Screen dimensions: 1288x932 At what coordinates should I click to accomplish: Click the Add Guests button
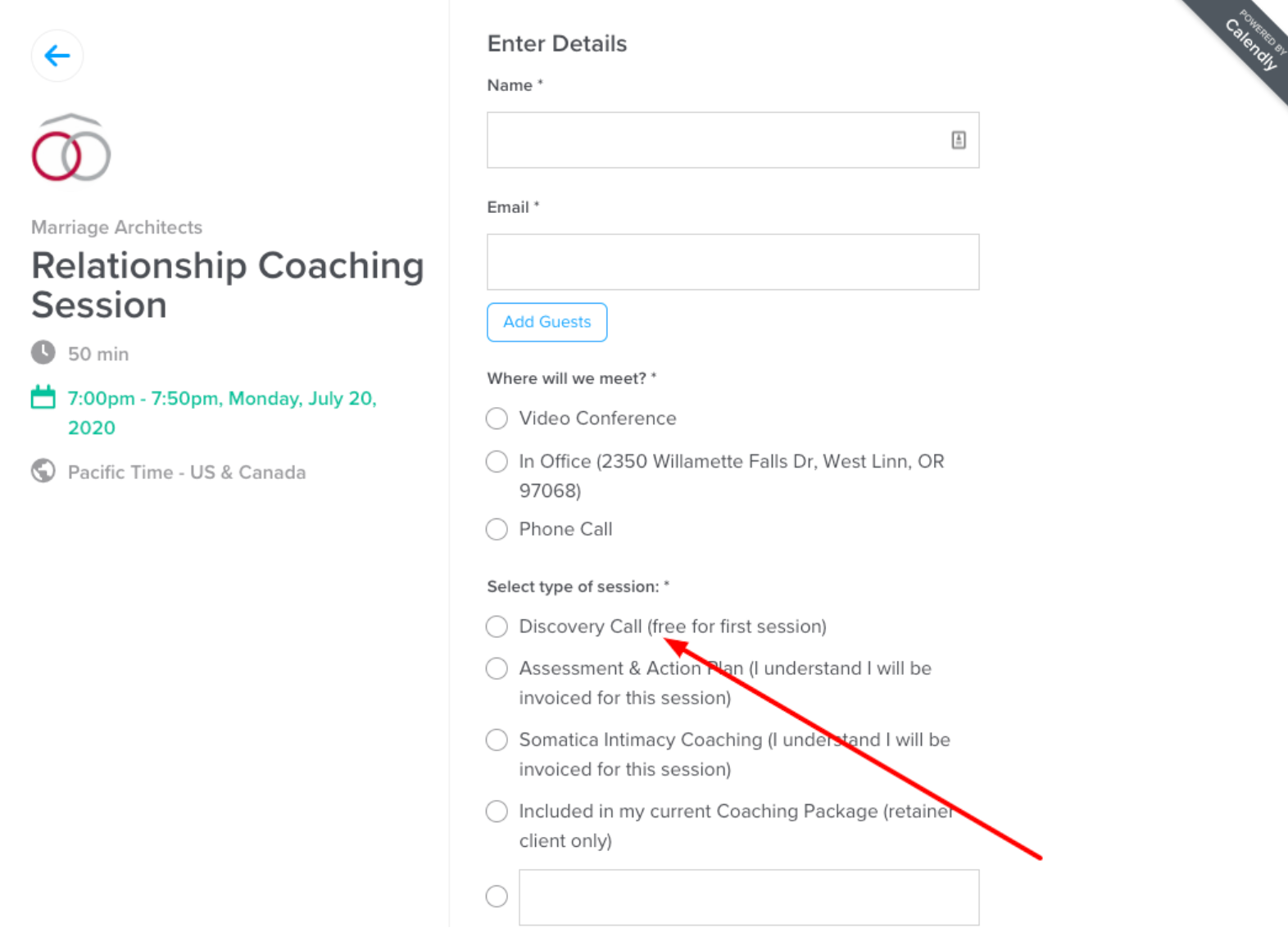[x=546, y=322]
